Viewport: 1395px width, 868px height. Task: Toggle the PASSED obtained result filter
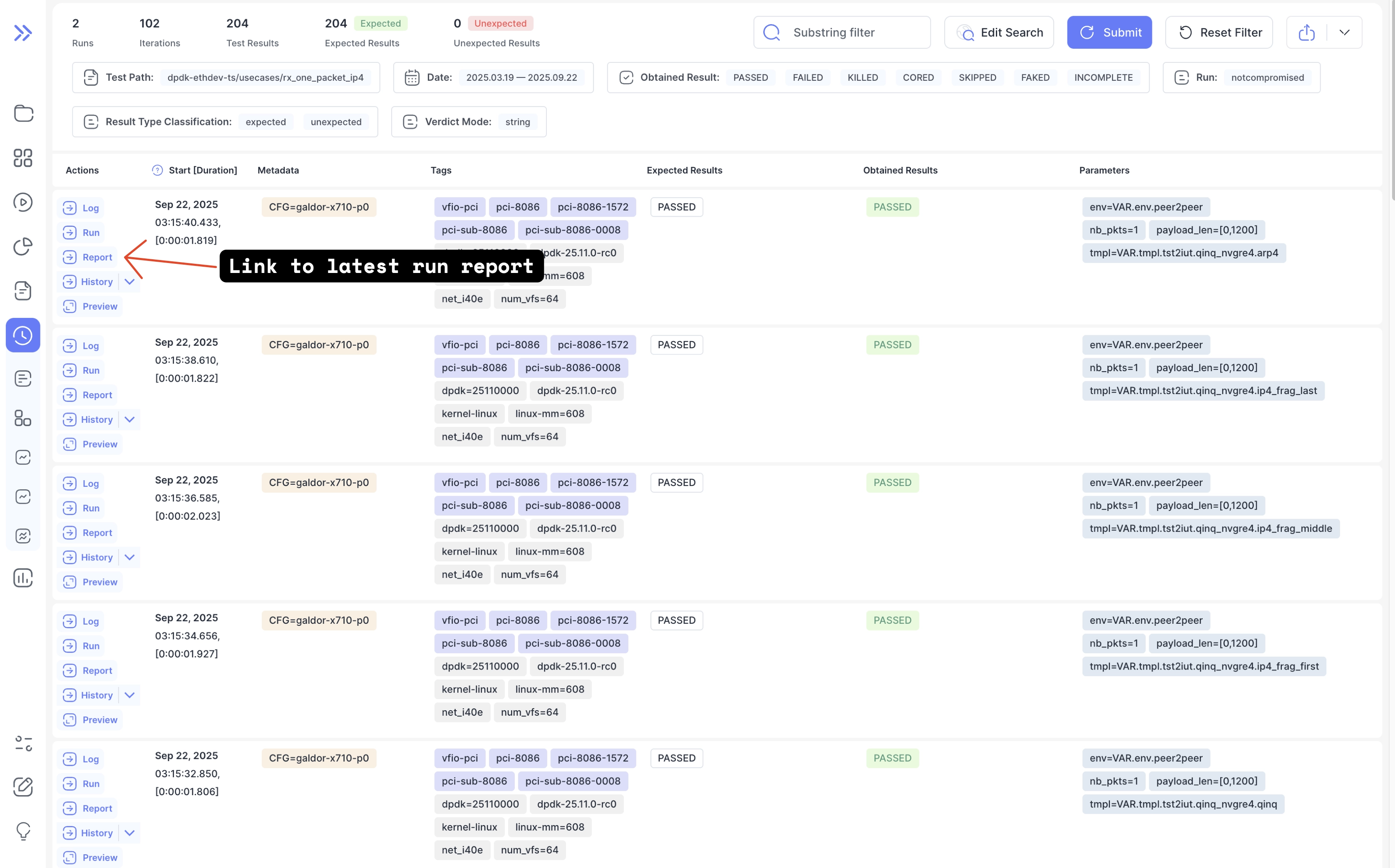pos(750,77)
